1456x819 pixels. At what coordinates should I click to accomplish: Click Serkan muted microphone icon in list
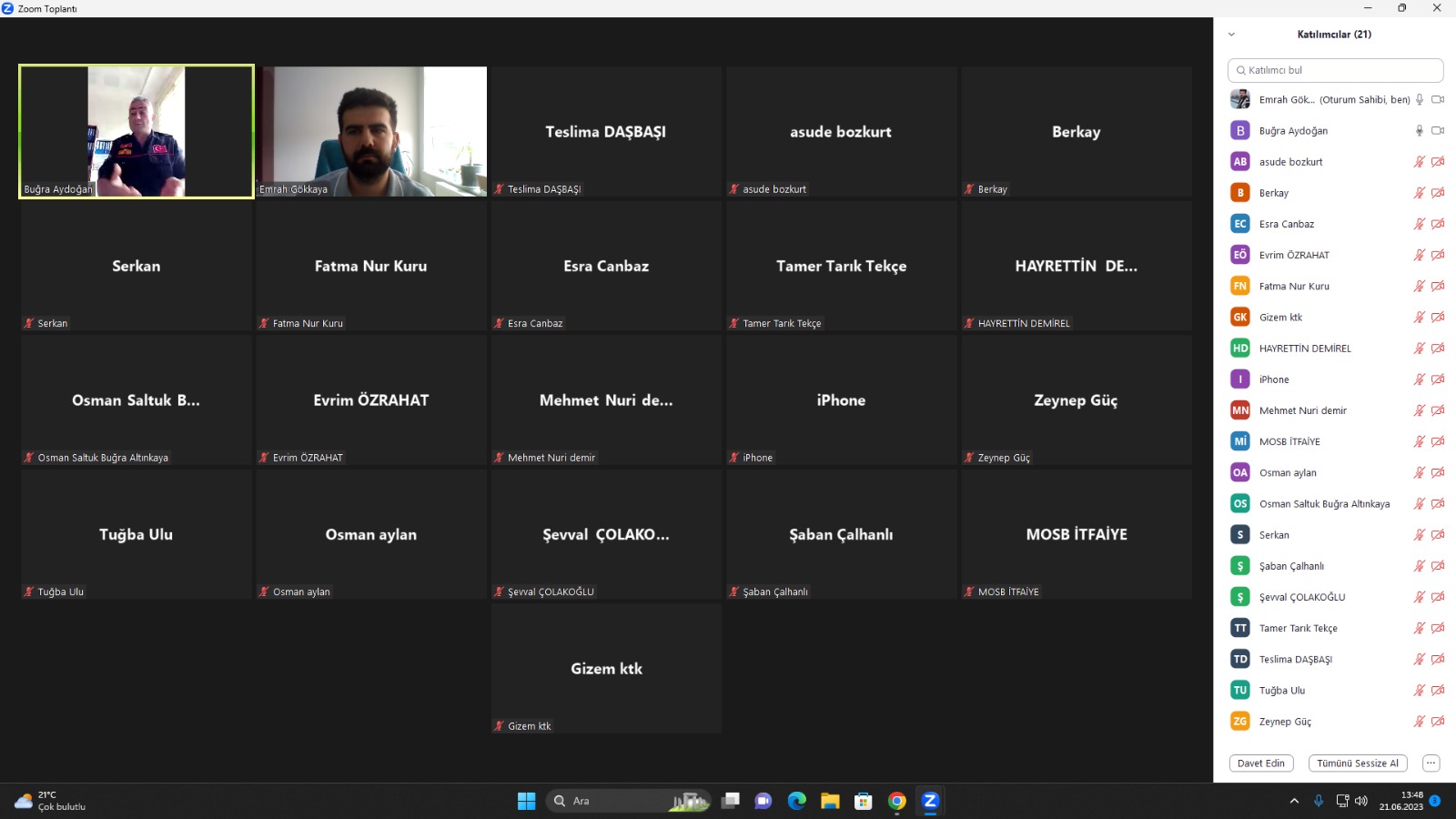point(1419,535)
